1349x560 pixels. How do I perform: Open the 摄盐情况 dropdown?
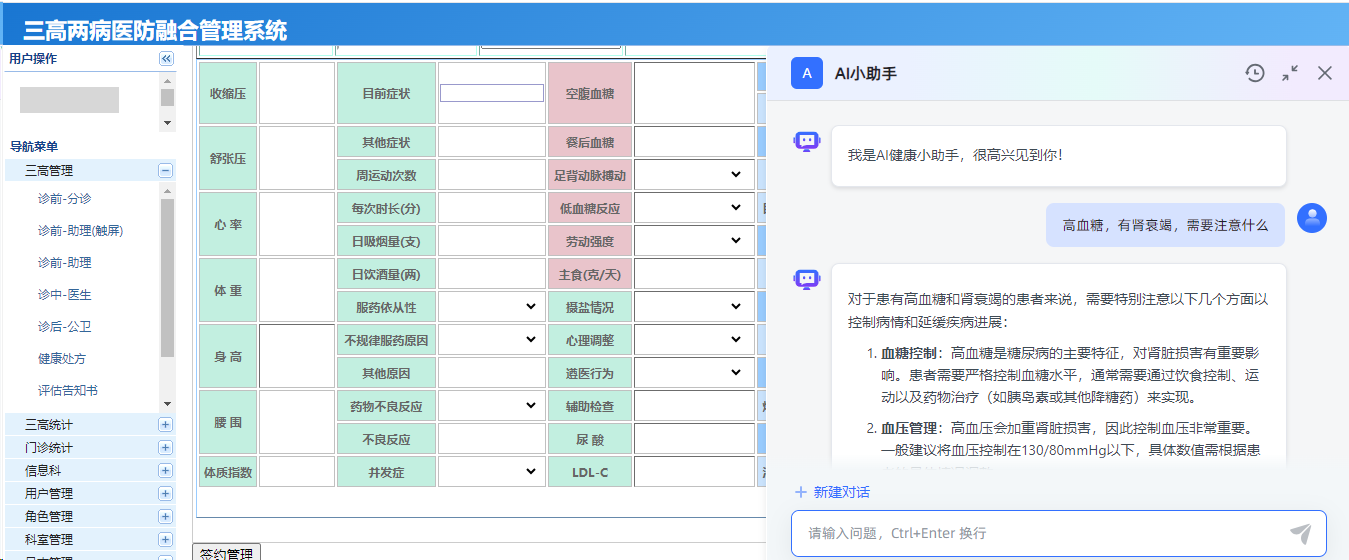[694, 307]
